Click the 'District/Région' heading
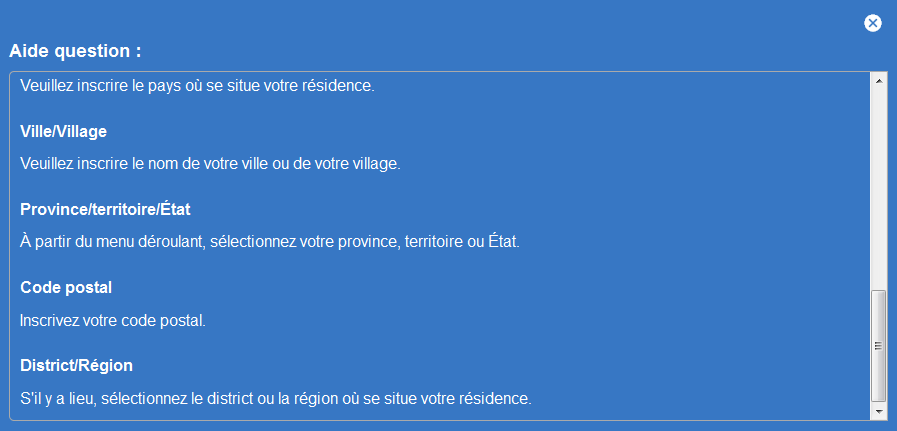The height and width of the screenshot is (431, 897). coord(77,365)
